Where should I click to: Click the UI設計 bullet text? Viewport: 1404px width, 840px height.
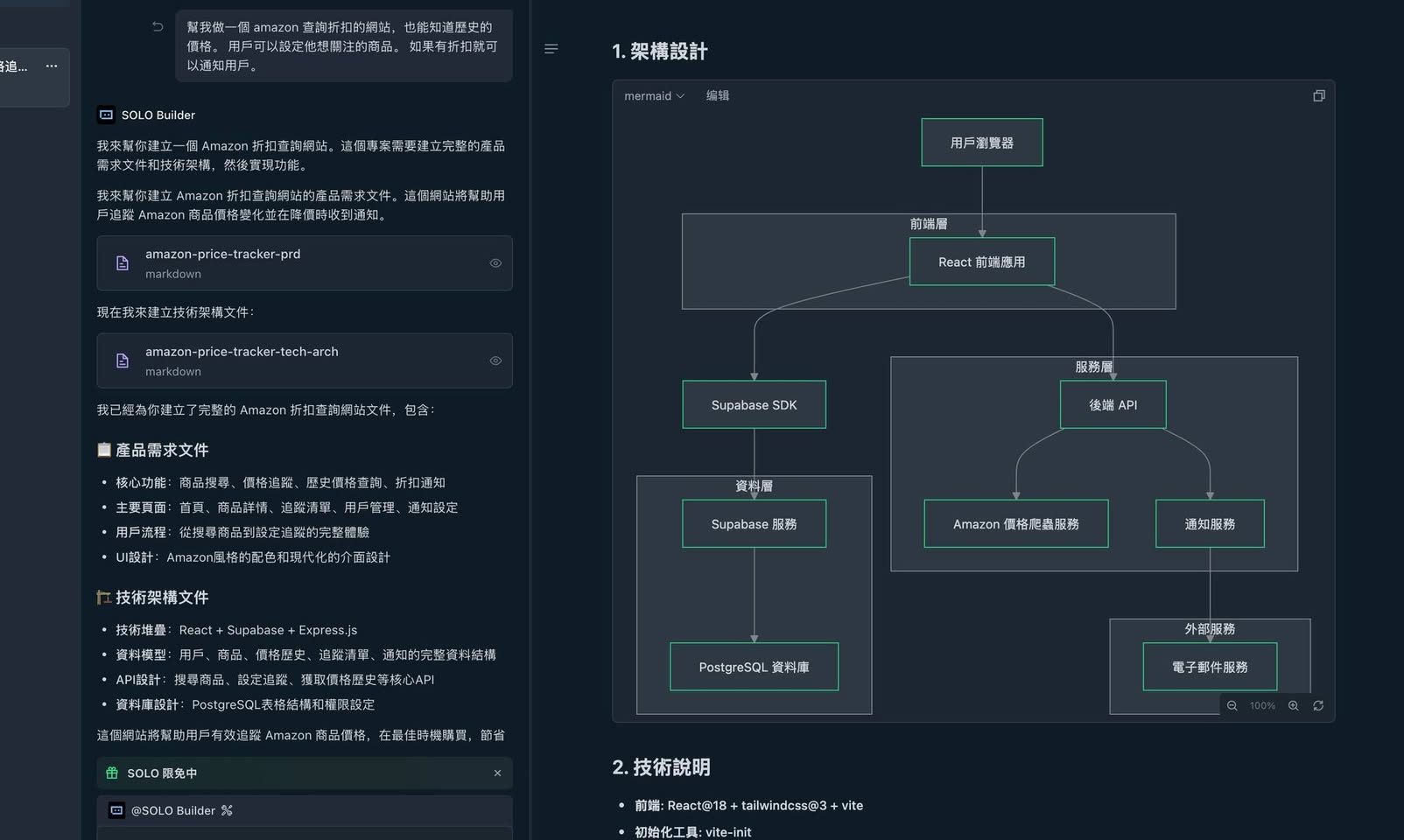[x=253, y=557]
